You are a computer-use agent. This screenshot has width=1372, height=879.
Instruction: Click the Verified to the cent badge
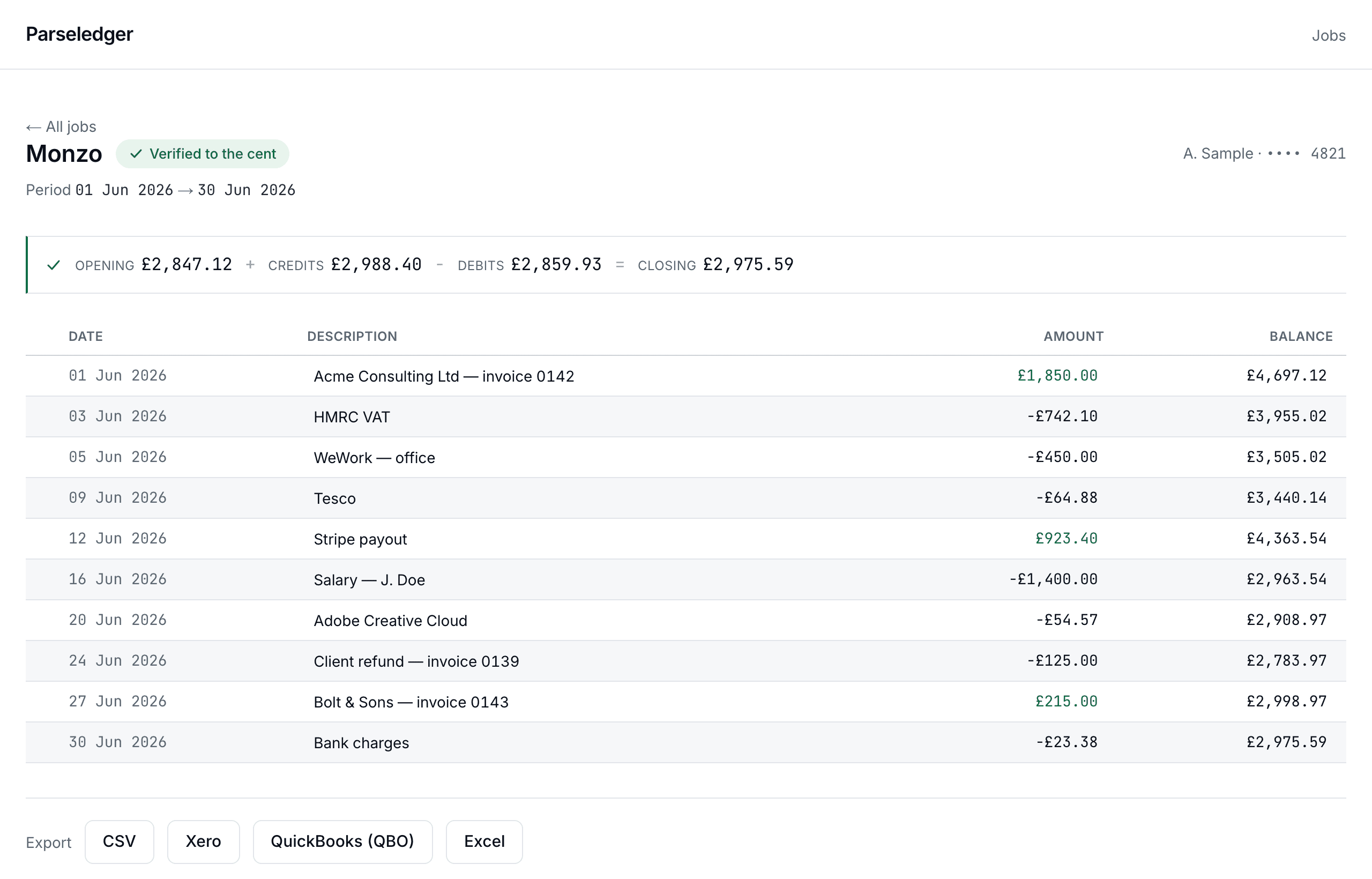pyautogui.click(x=203, y=153)
